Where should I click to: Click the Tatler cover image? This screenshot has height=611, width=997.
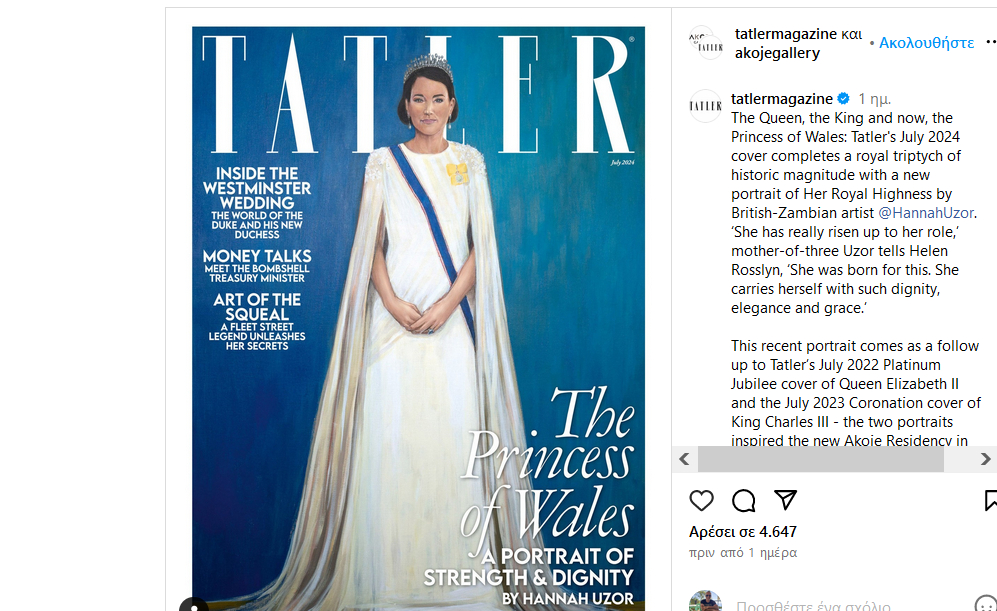tap(418, 319)
